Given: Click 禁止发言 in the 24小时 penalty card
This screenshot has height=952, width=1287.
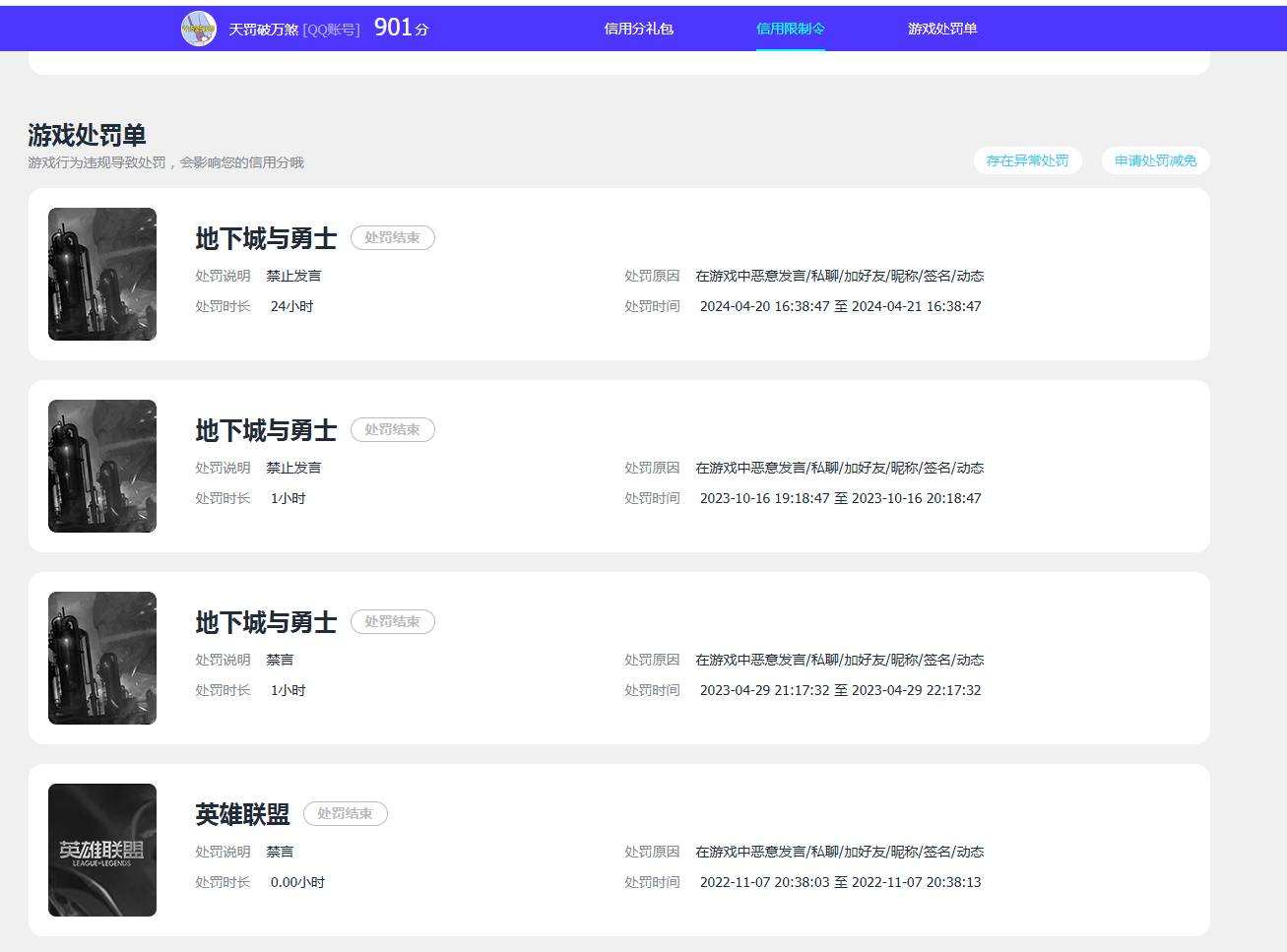Looking at the screenshot, I should pyautogui.click(x=293, y=276).
